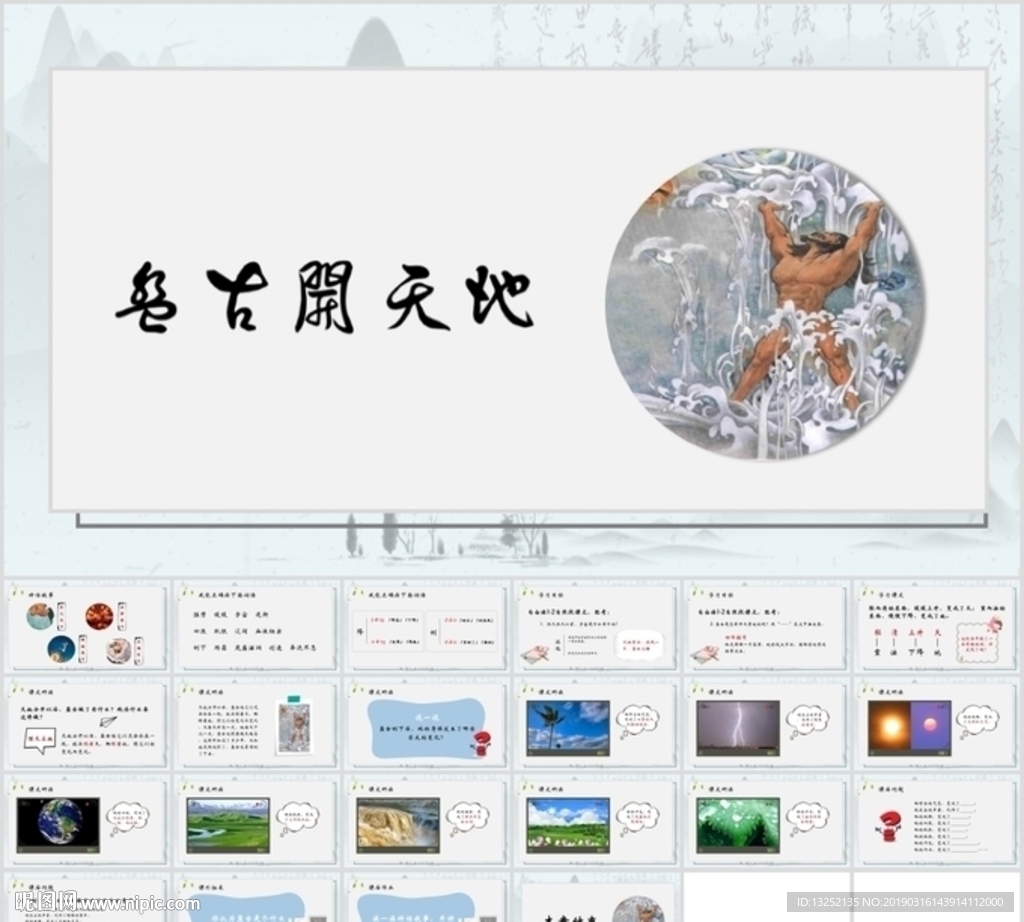Click the thought bubble beside dewy leaves photo
The image size is (1024, 922).
(807, 819)
